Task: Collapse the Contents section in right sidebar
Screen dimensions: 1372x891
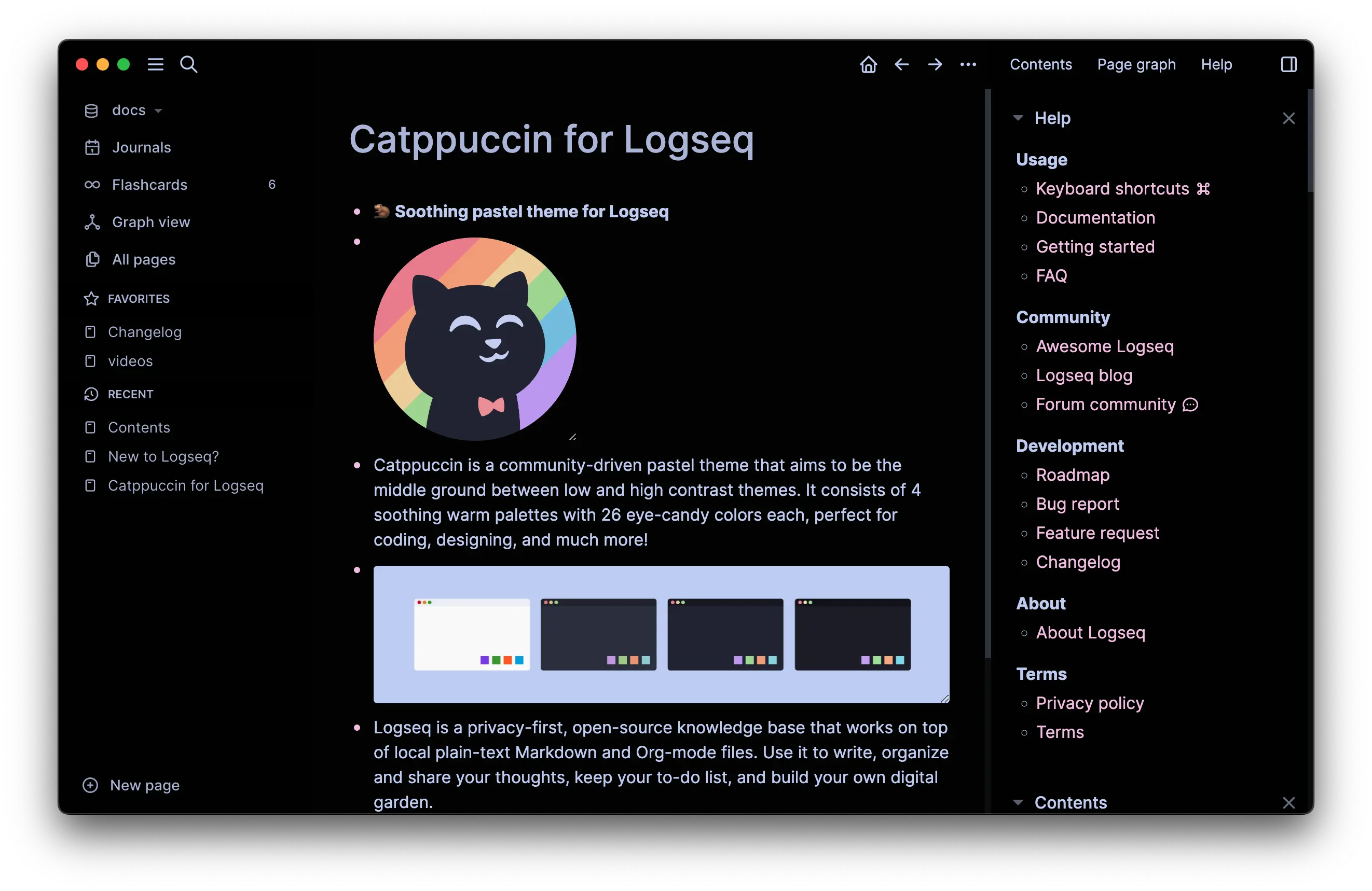Action: [1018, 802]
